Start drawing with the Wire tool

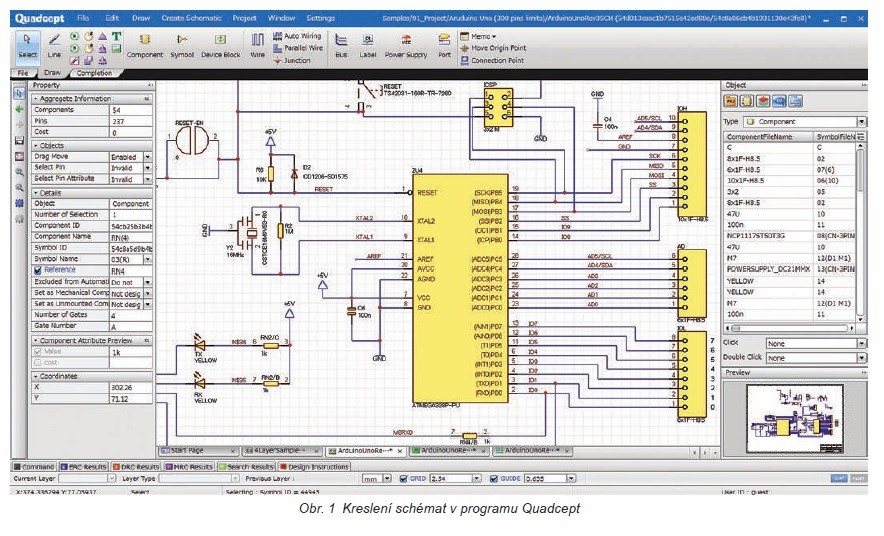257,46
